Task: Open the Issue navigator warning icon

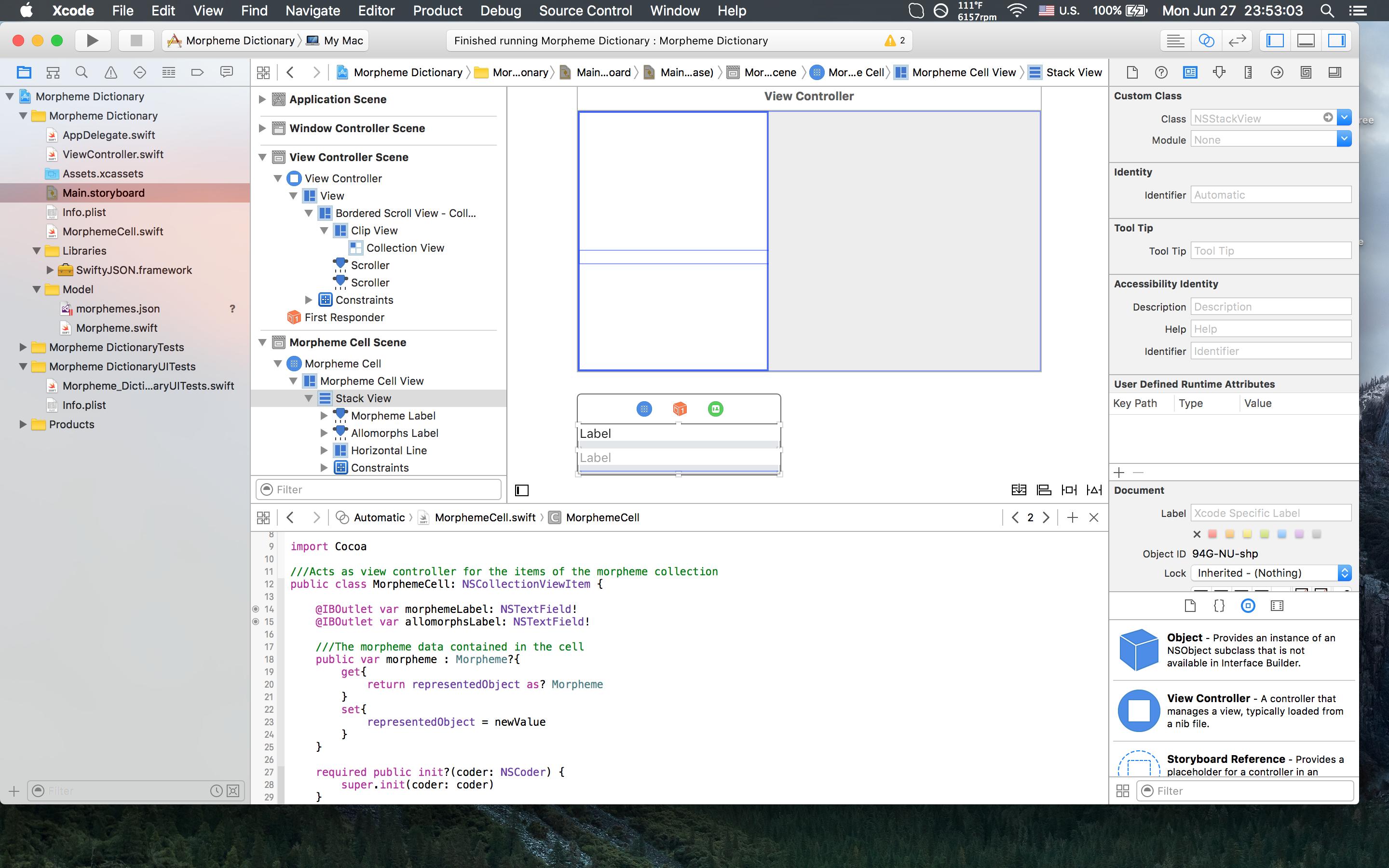Action: (111, 72)
